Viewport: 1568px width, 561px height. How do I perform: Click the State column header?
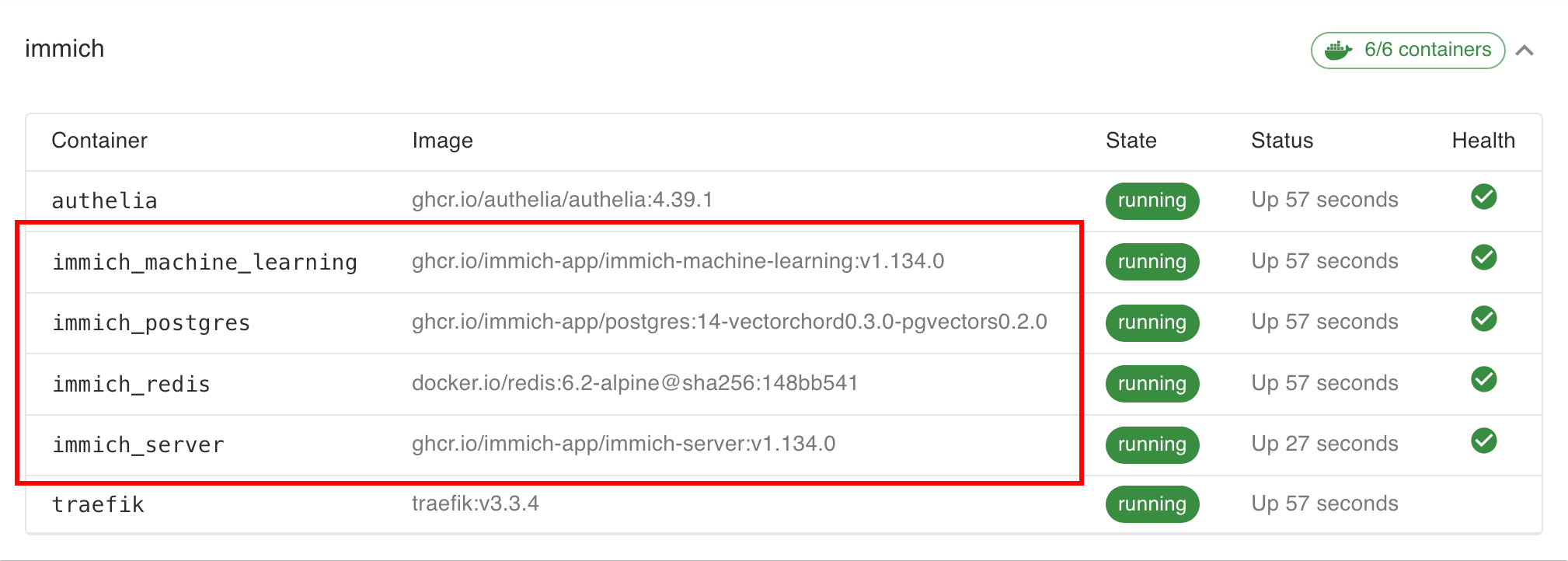pyautogui.click(x=1131, y=141)
